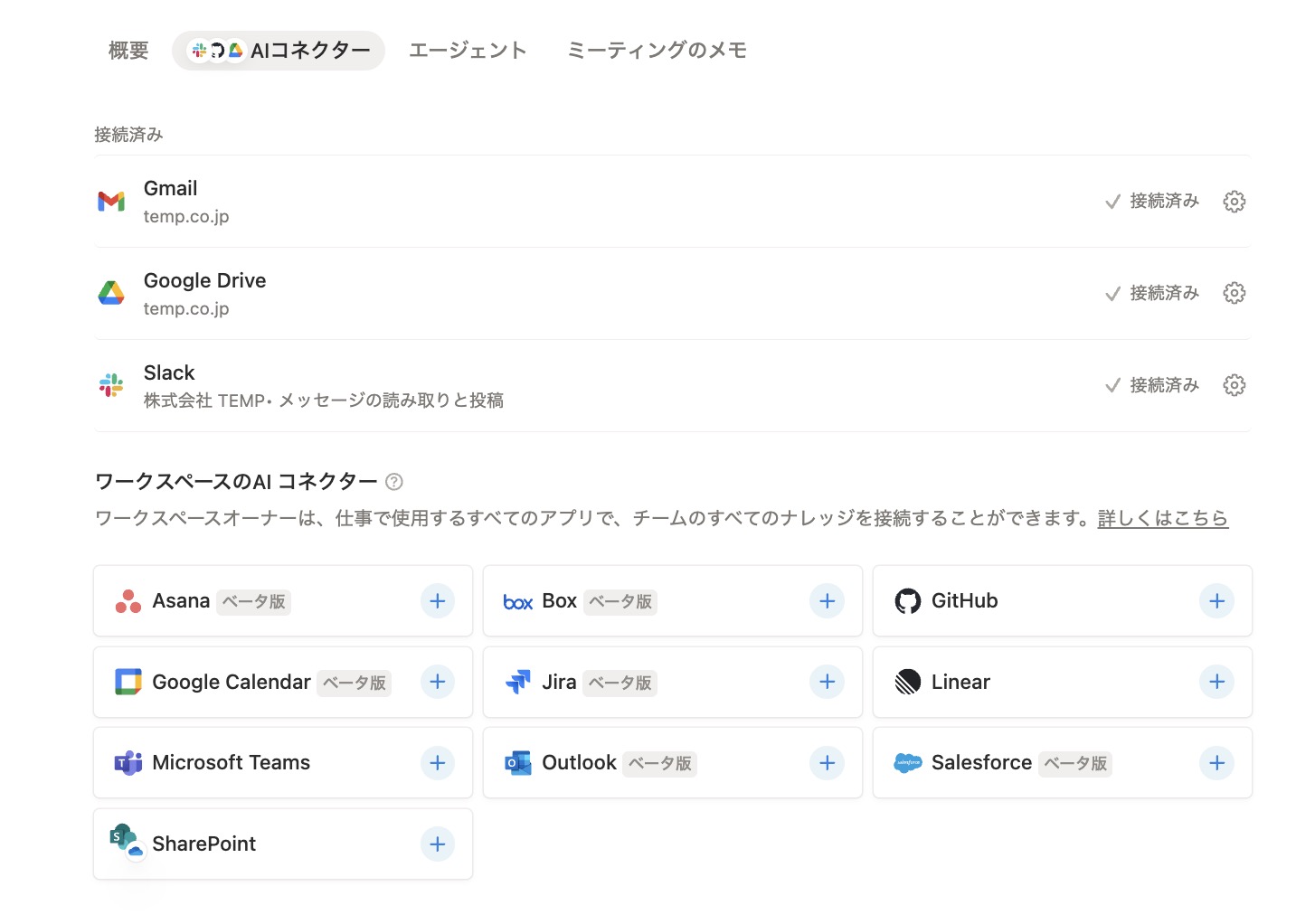Click 接続済み status for Slack

(x=1152, y=385)
